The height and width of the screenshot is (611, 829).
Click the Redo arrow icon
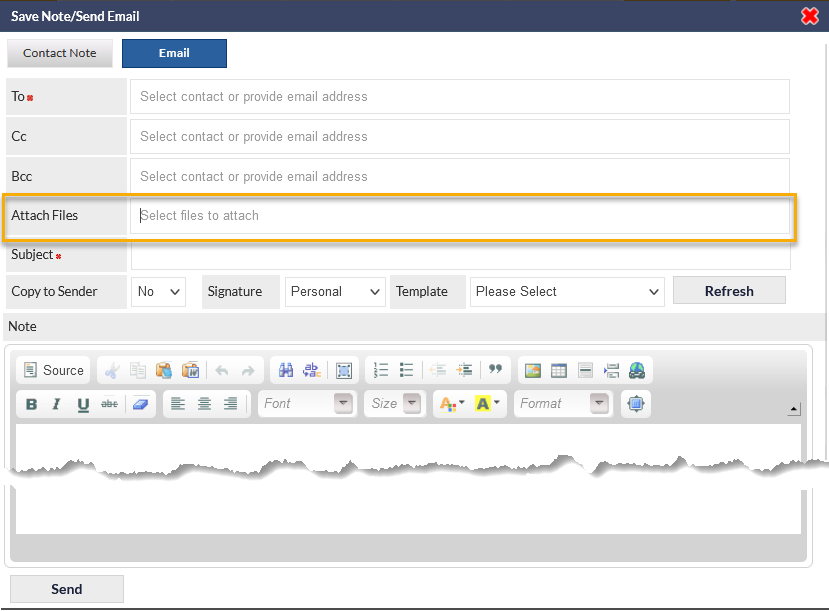(248, 371)
